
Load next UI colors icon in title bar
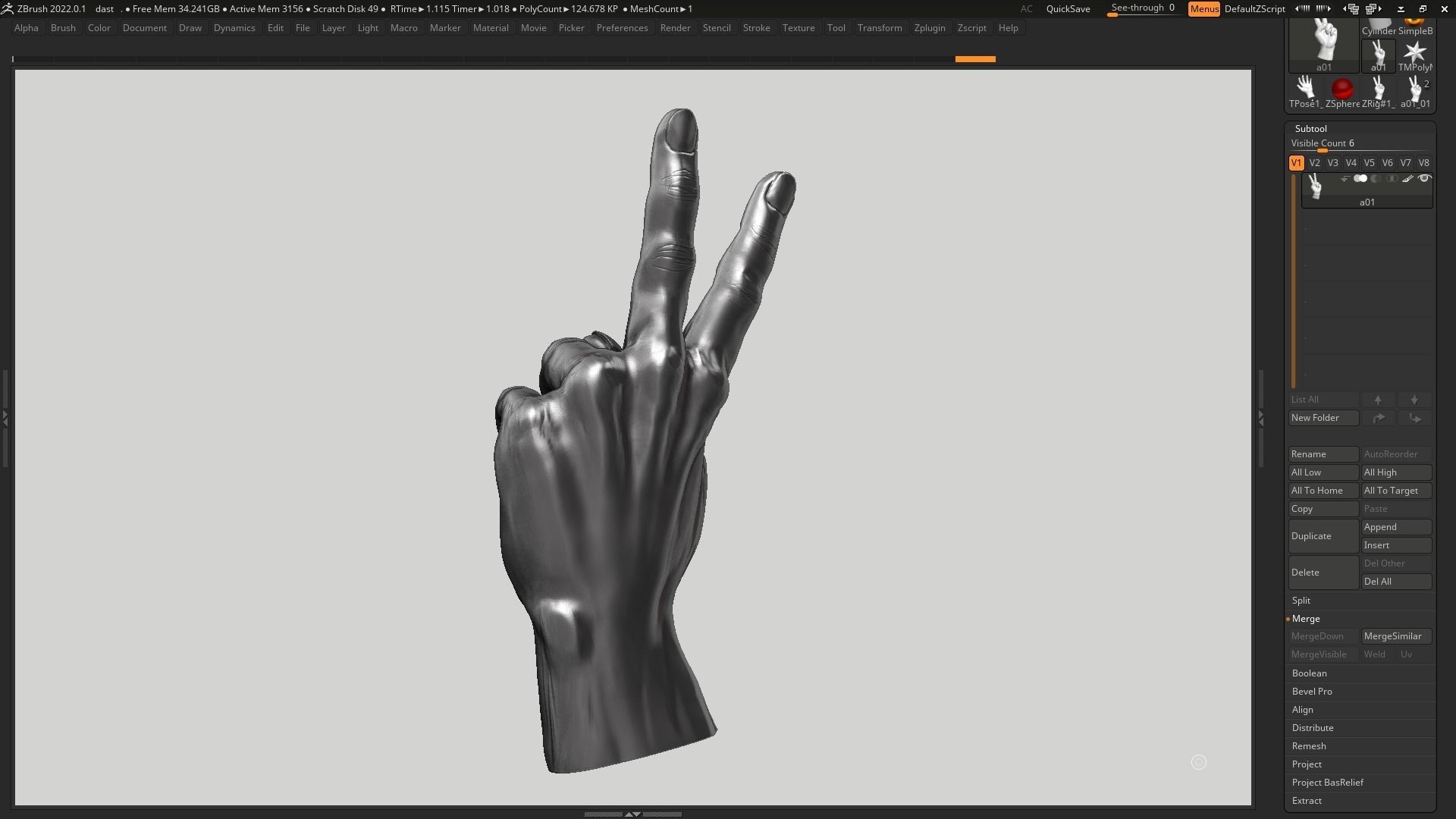click(1324, 9)
